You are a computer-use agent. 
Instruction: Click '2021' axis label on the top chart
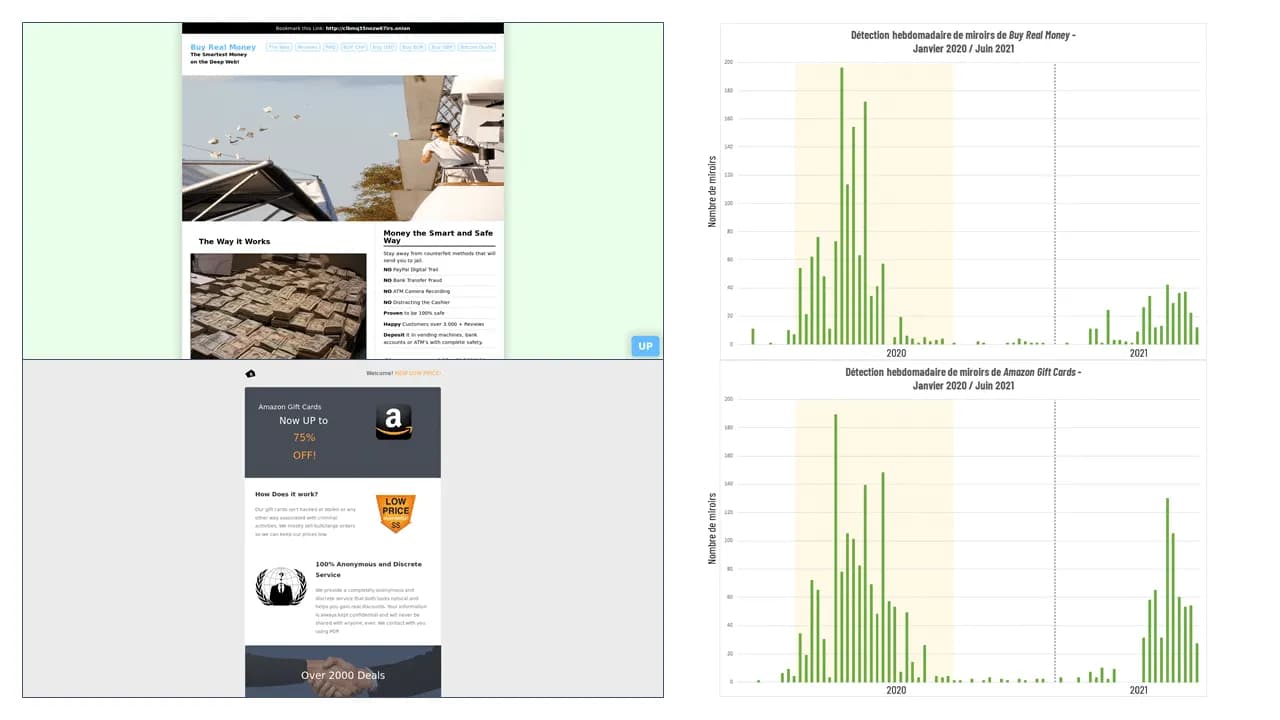(x=1139, y=353)
